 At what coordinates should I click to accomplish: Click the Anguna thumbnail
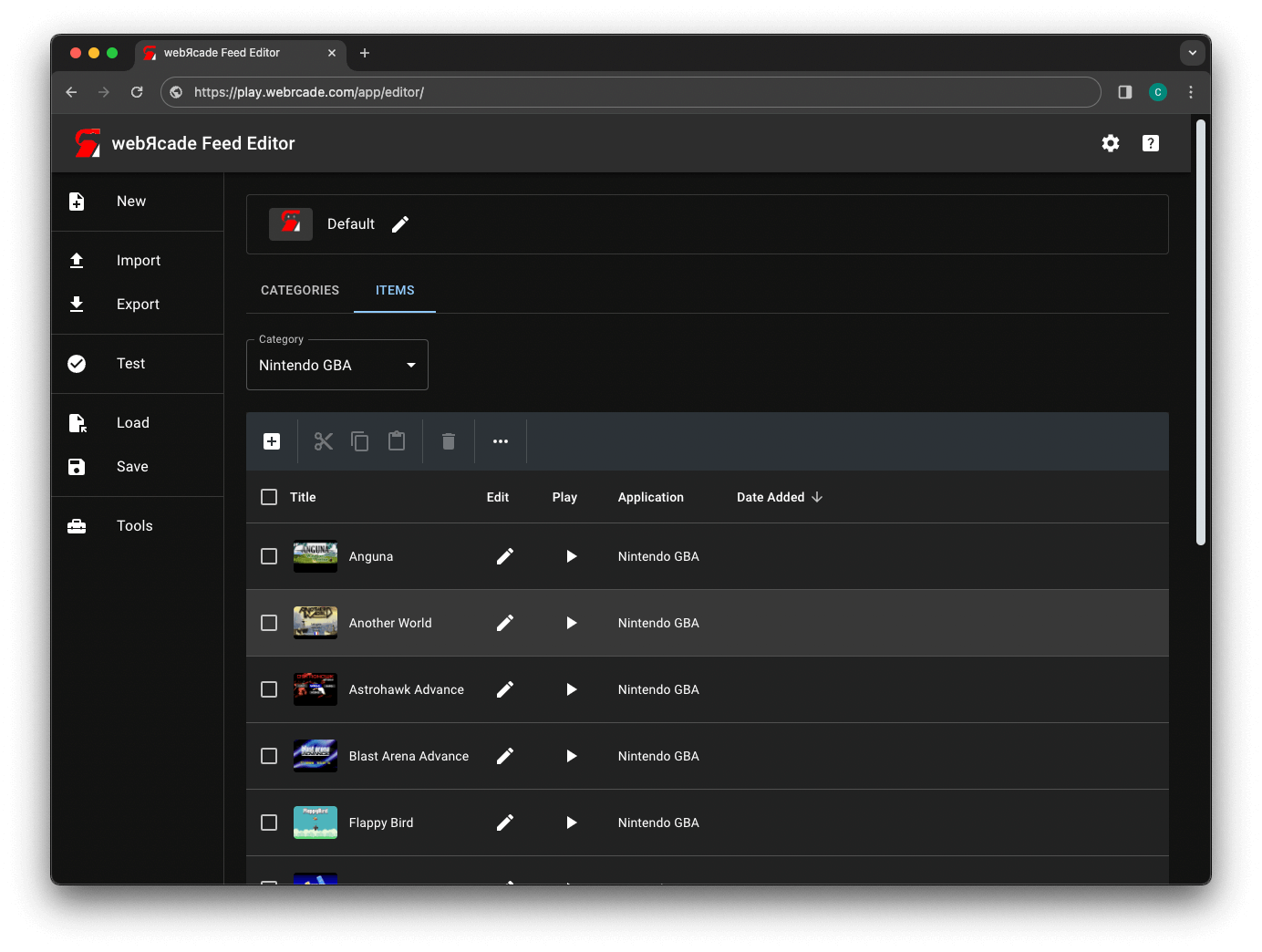[315, 556]
